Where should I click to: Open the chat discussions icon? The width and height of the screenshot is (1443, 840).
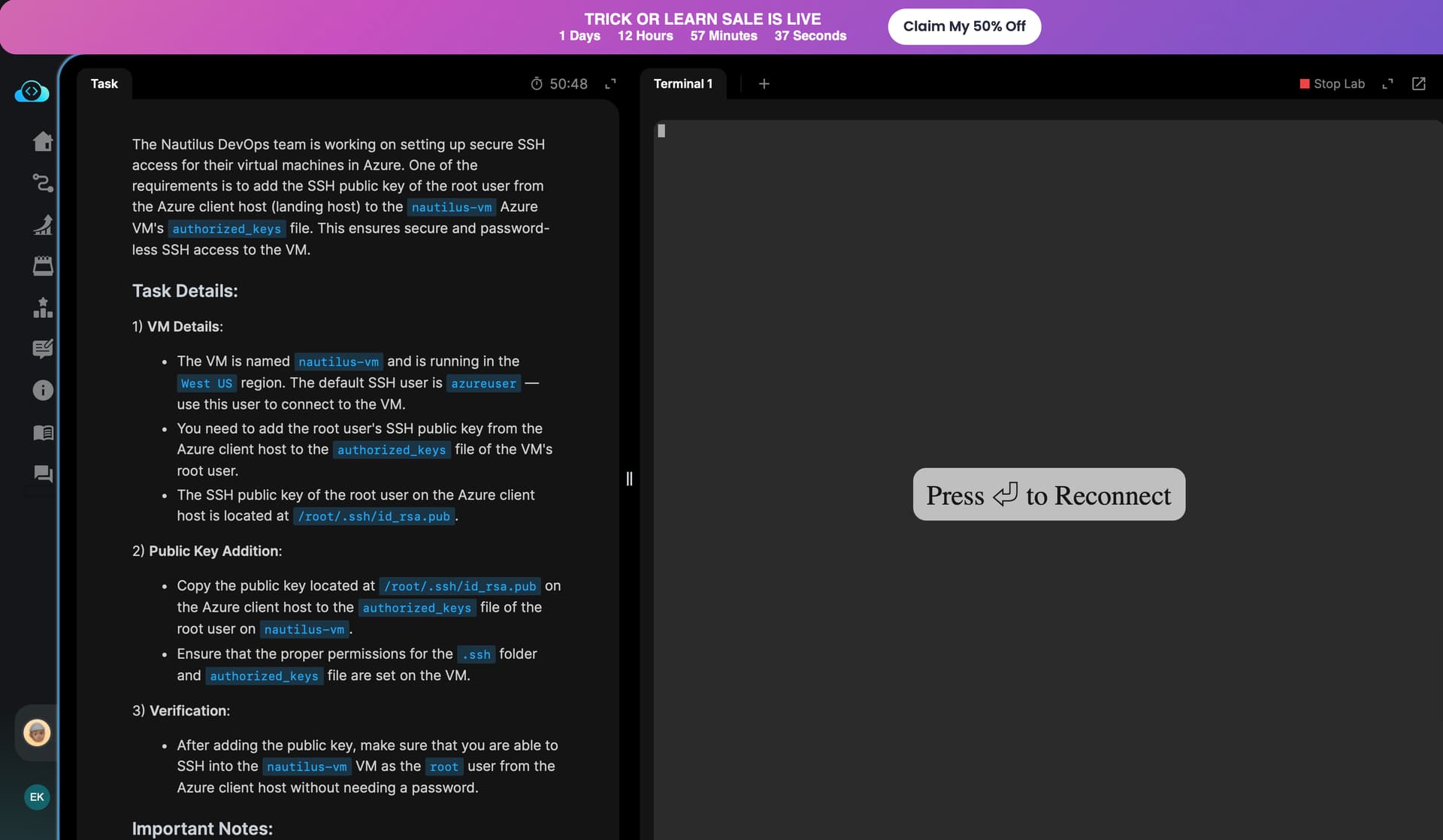click(43, 474)
